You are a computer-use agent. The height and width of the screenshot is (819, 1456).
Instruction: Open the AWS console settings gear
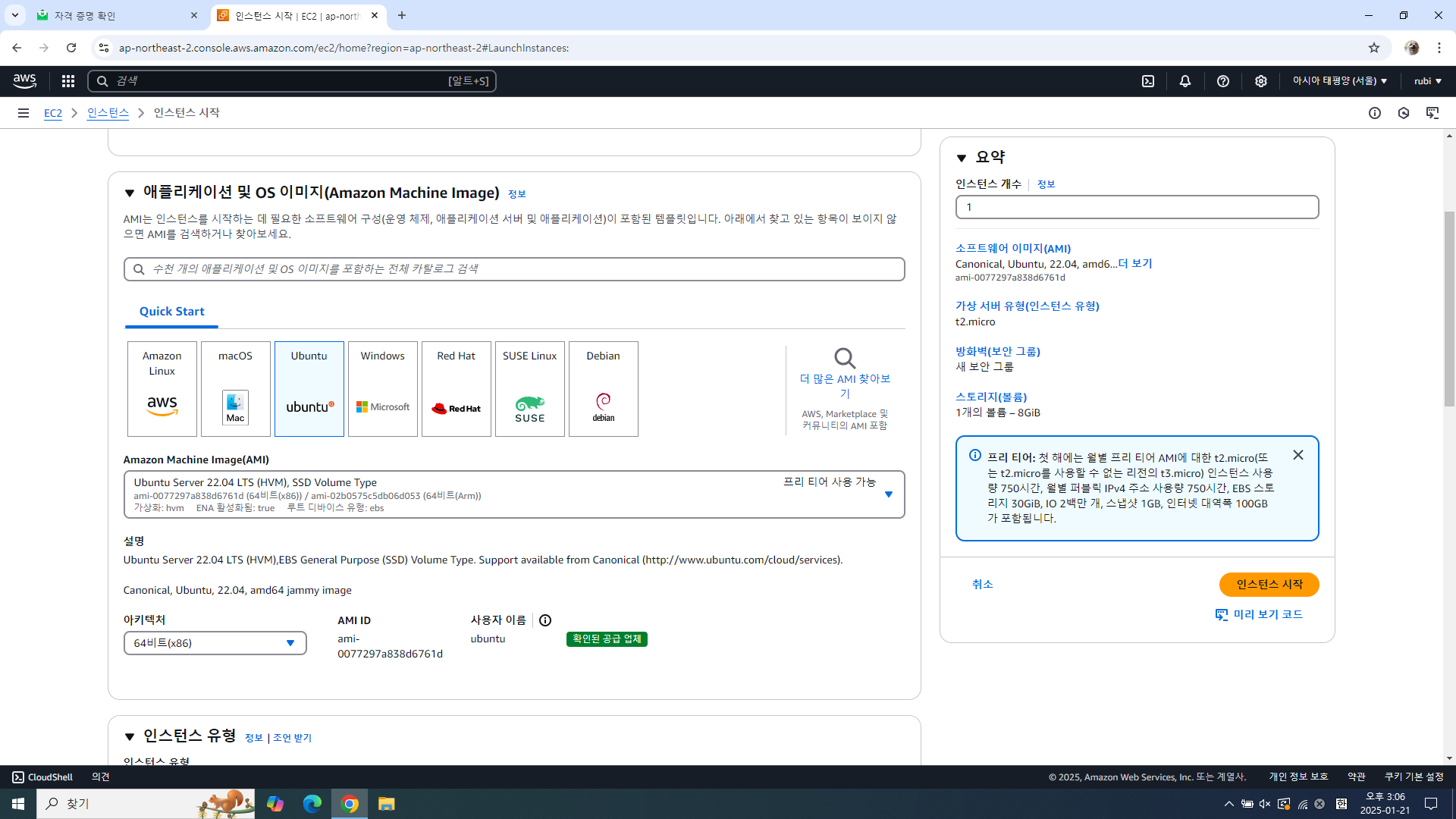1261,81
